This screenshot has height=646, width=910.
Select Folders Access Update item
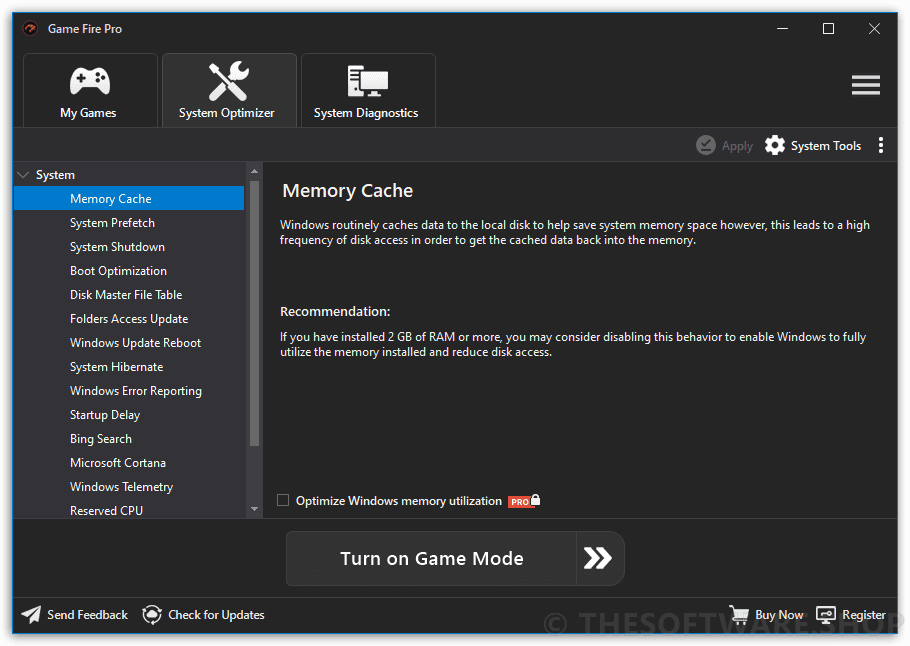click(129, 319)
